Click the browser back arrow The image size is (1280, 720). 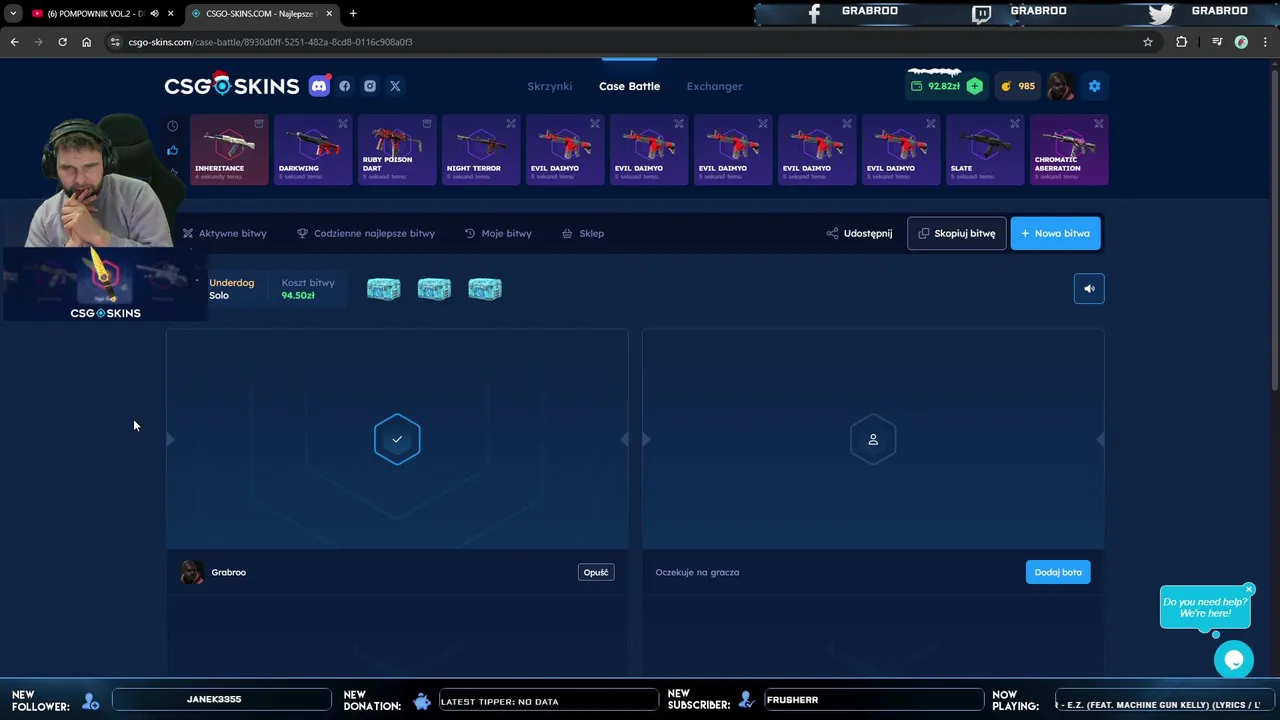[14, 42]
